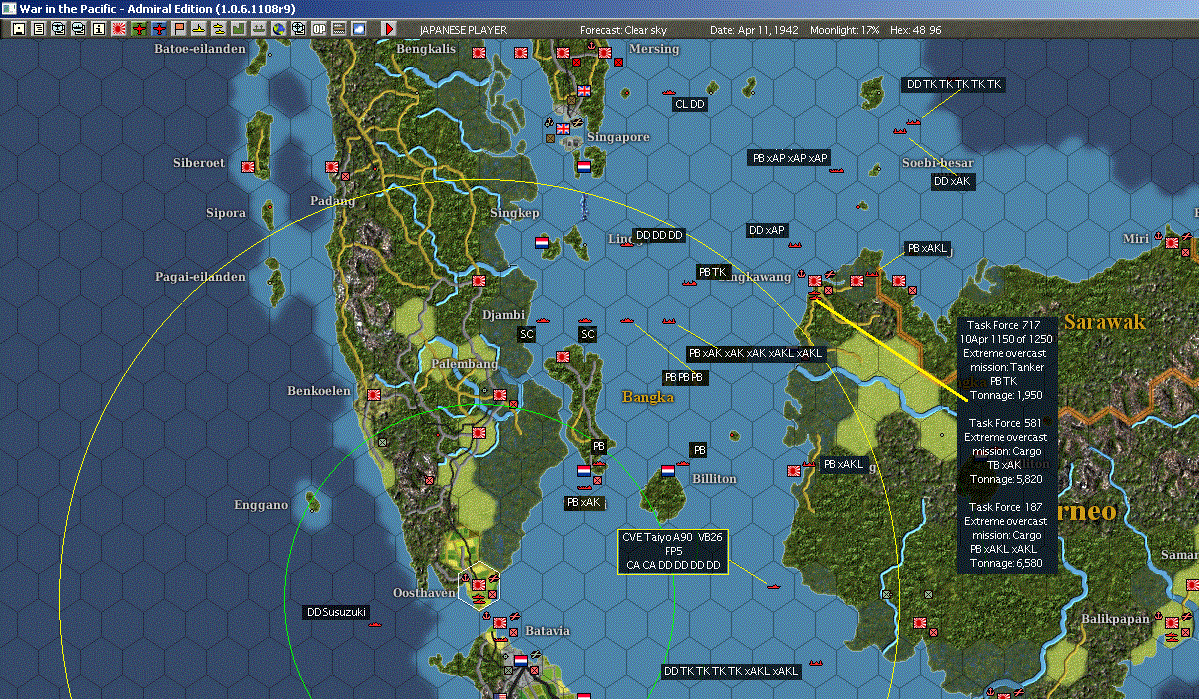Click the railroad track toolbar icon
The image size is (1199, 699).
(x=338, y=29)
